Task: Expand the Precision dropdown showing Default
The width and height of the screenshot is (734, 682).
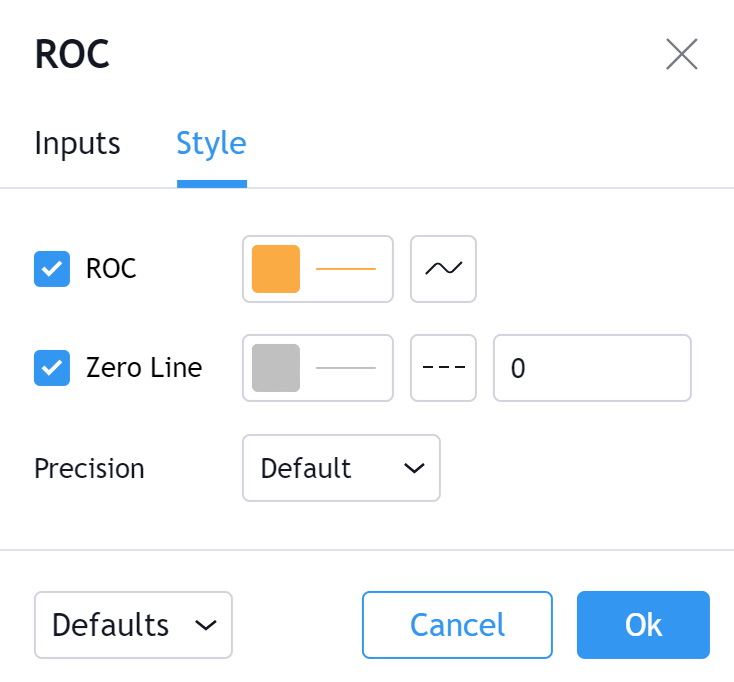Action: click(x=340, y=468)
